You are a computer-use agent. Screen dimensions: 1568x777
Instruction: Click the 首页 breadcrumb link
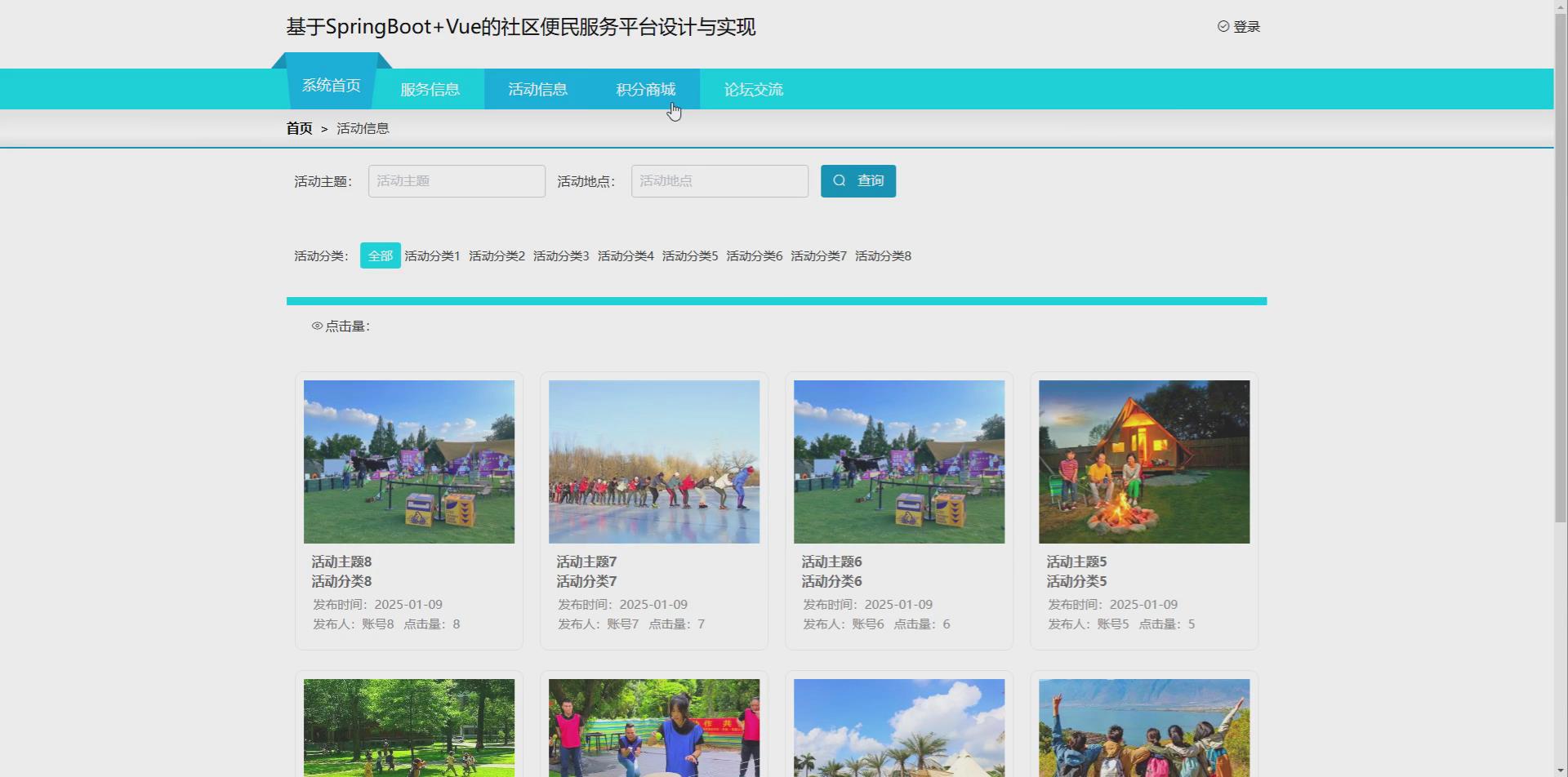(x=299, y=128)
